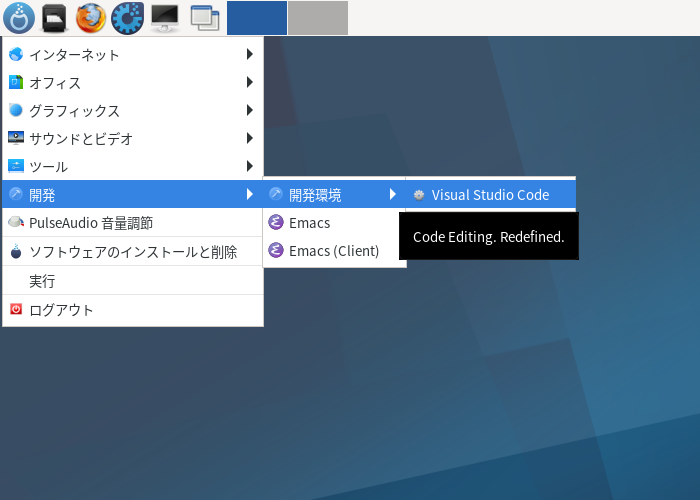The height and width of the screenshot is (500, 700).
Task: Click the Visual Studio Code gear icon
Action: [x=419, y=195]
